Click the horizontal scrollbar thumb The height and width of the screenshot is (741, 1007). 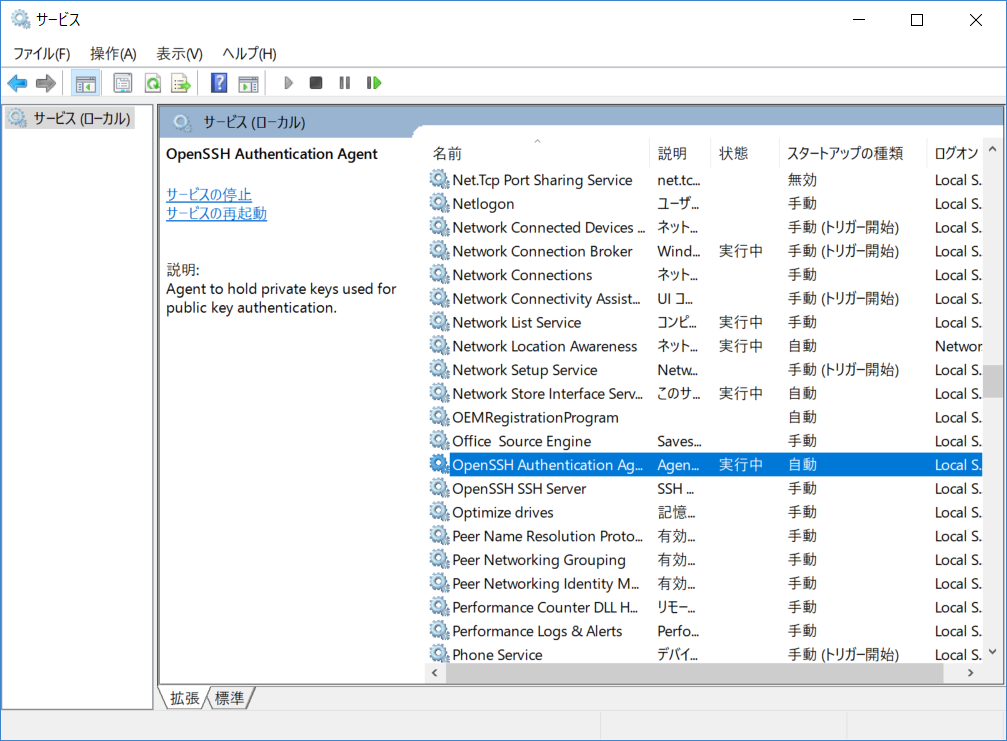coord(694,673)
